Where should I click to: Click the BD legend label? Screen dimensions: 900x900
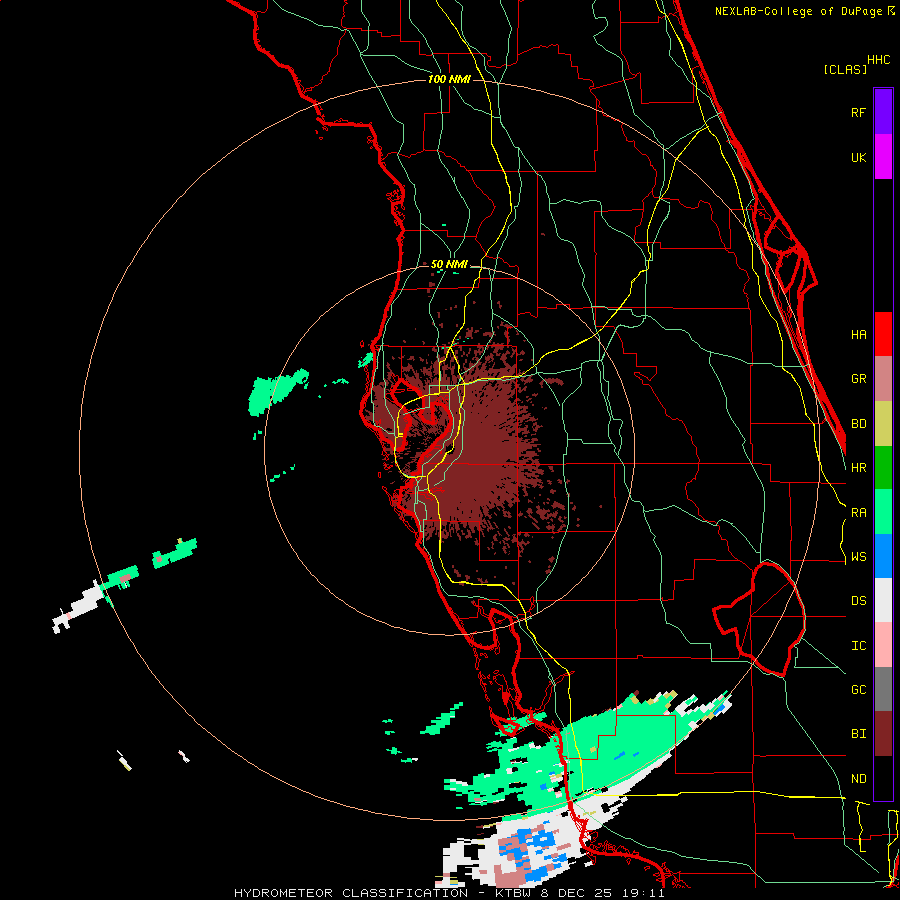[x=858, y=424]
